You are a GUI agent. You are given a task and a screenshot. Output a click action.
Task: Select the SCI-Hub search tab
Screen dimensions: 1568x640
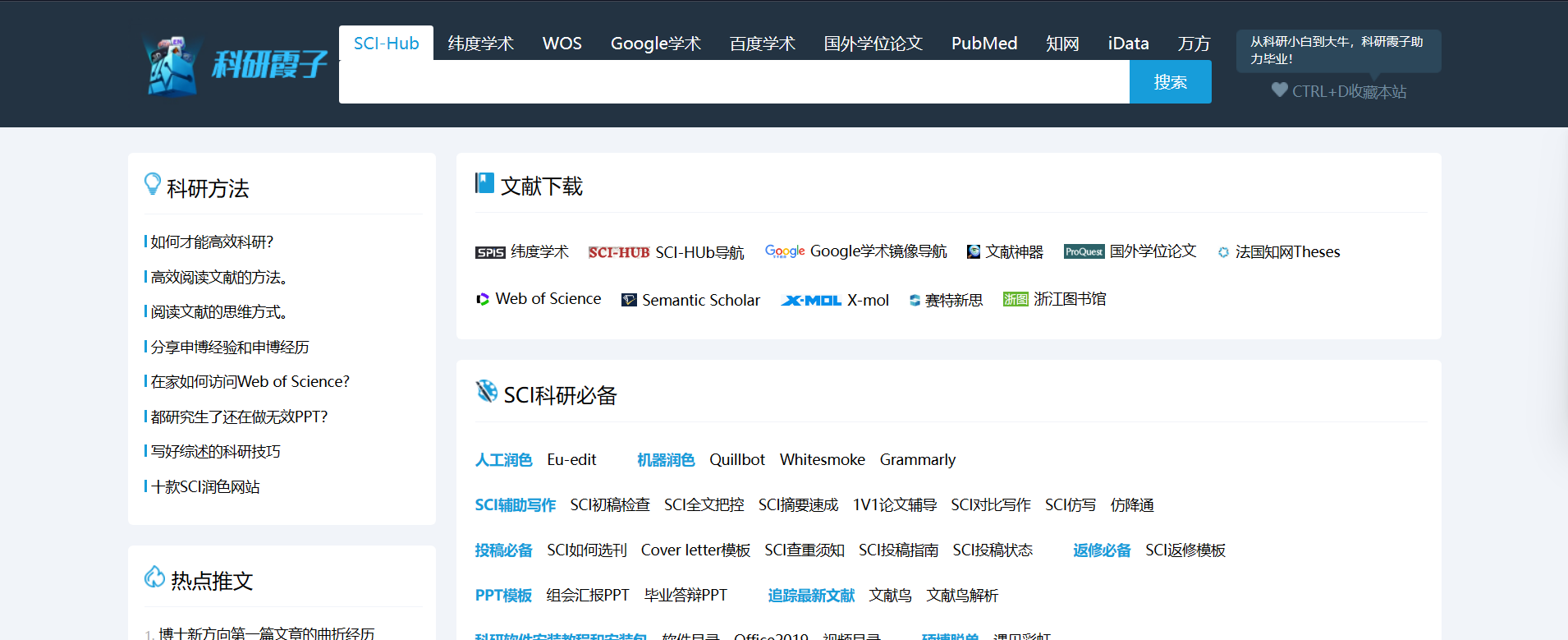tap(386, 43)
